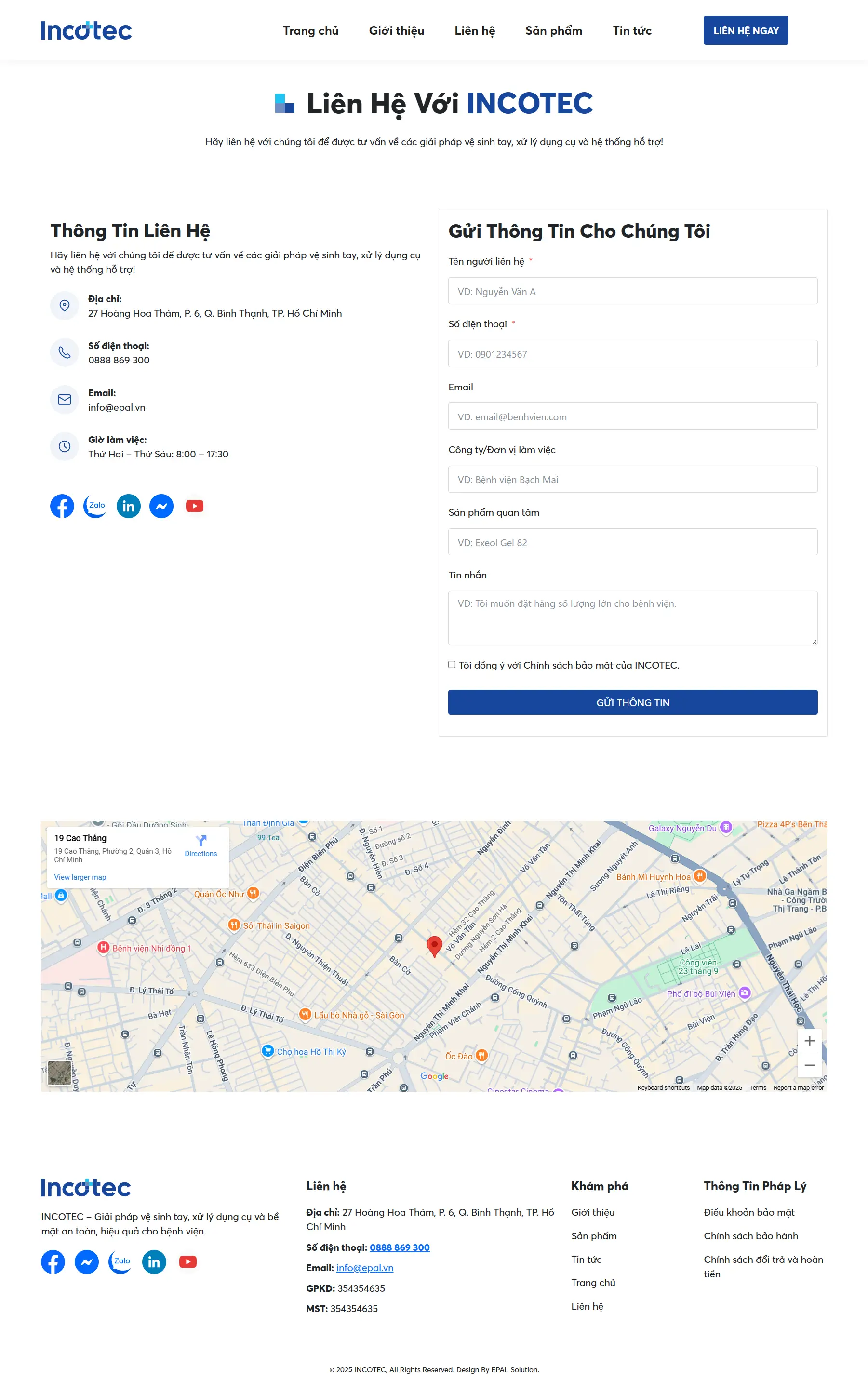This screenshot has width=868, height=1381.
Task: Submit the form with GỬI THÔNG TIN
Action: [x=633, y=702]
